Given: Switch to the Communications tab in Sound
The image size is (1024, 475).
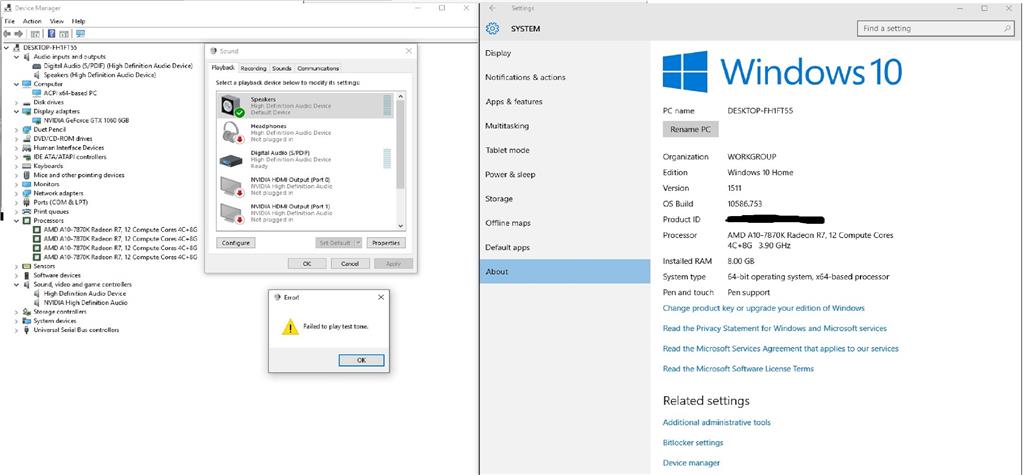Looking at the screenshot, I should pyautogui.click(x=318, y=68).
